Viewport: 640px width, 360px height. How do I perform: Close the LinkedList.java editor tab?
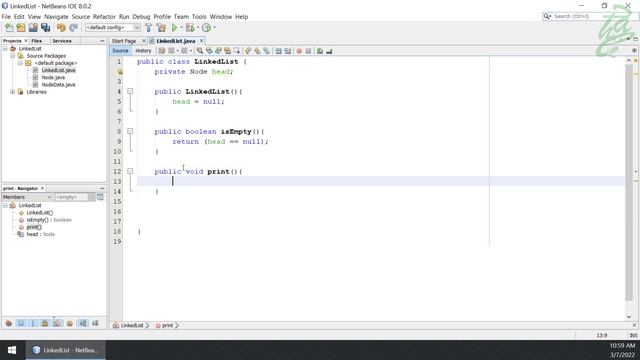(202, 41)
